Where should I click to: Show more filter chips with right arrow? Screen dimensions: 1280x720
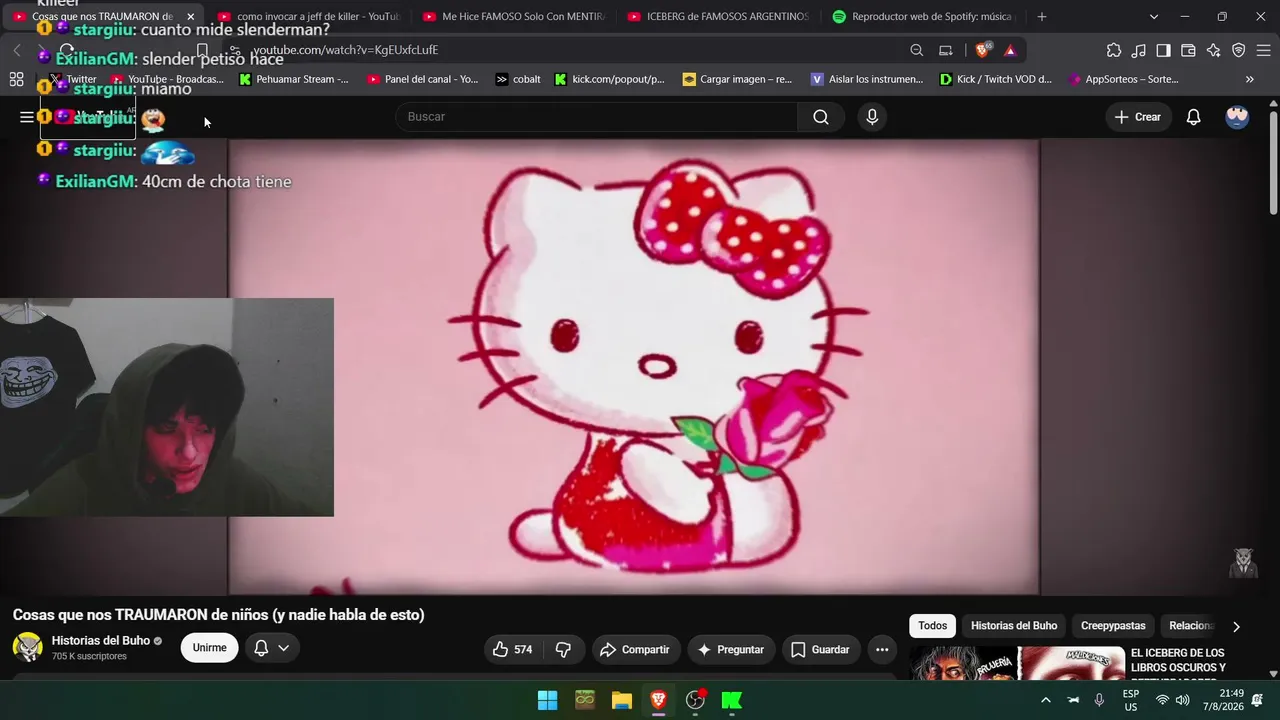tap(1236, 626)
